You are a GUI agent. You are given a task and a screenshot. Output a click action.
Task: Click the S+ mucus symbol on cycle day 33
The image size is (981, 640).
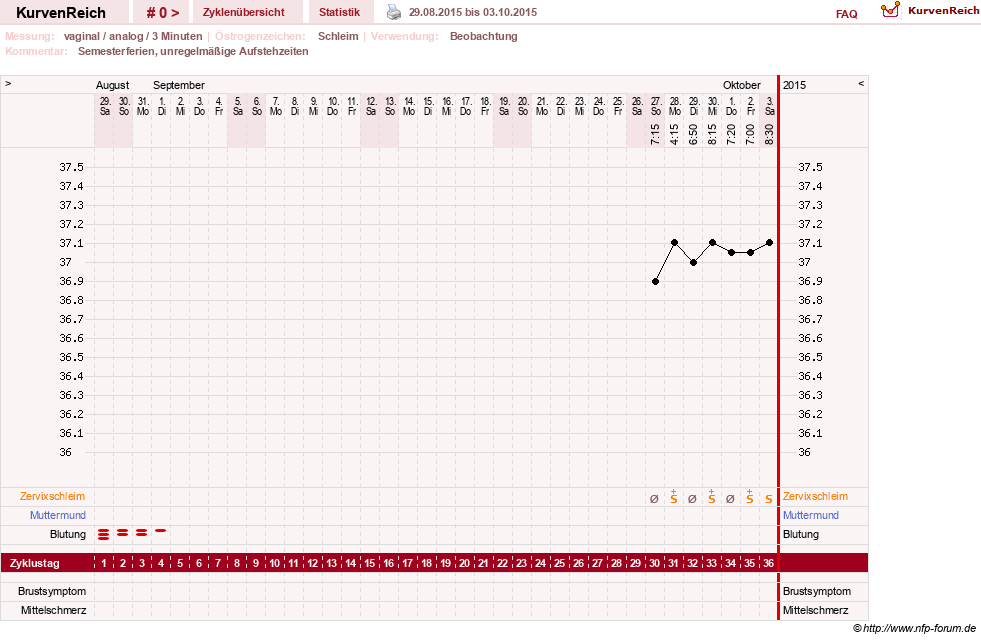(711, 497)
